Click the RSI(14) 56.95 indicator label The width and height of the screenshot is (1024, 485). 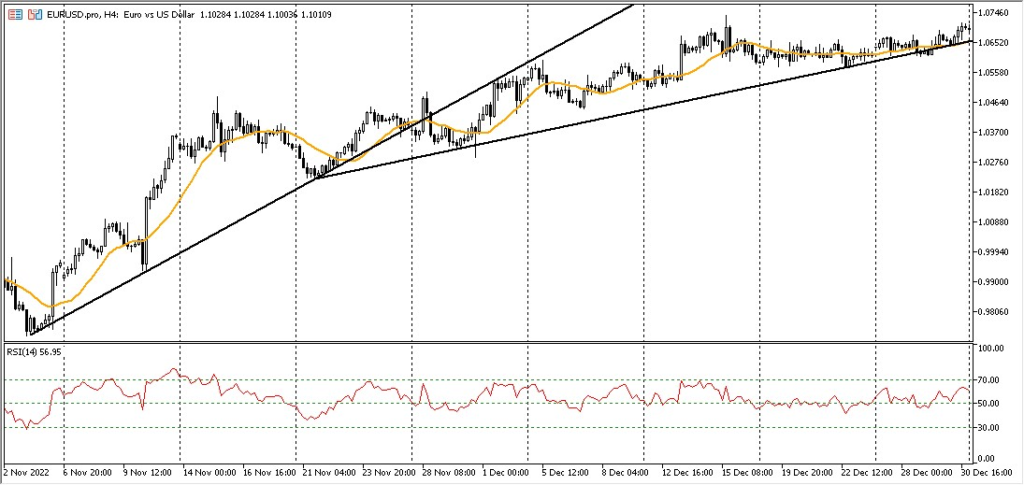(x=33, y=352)
